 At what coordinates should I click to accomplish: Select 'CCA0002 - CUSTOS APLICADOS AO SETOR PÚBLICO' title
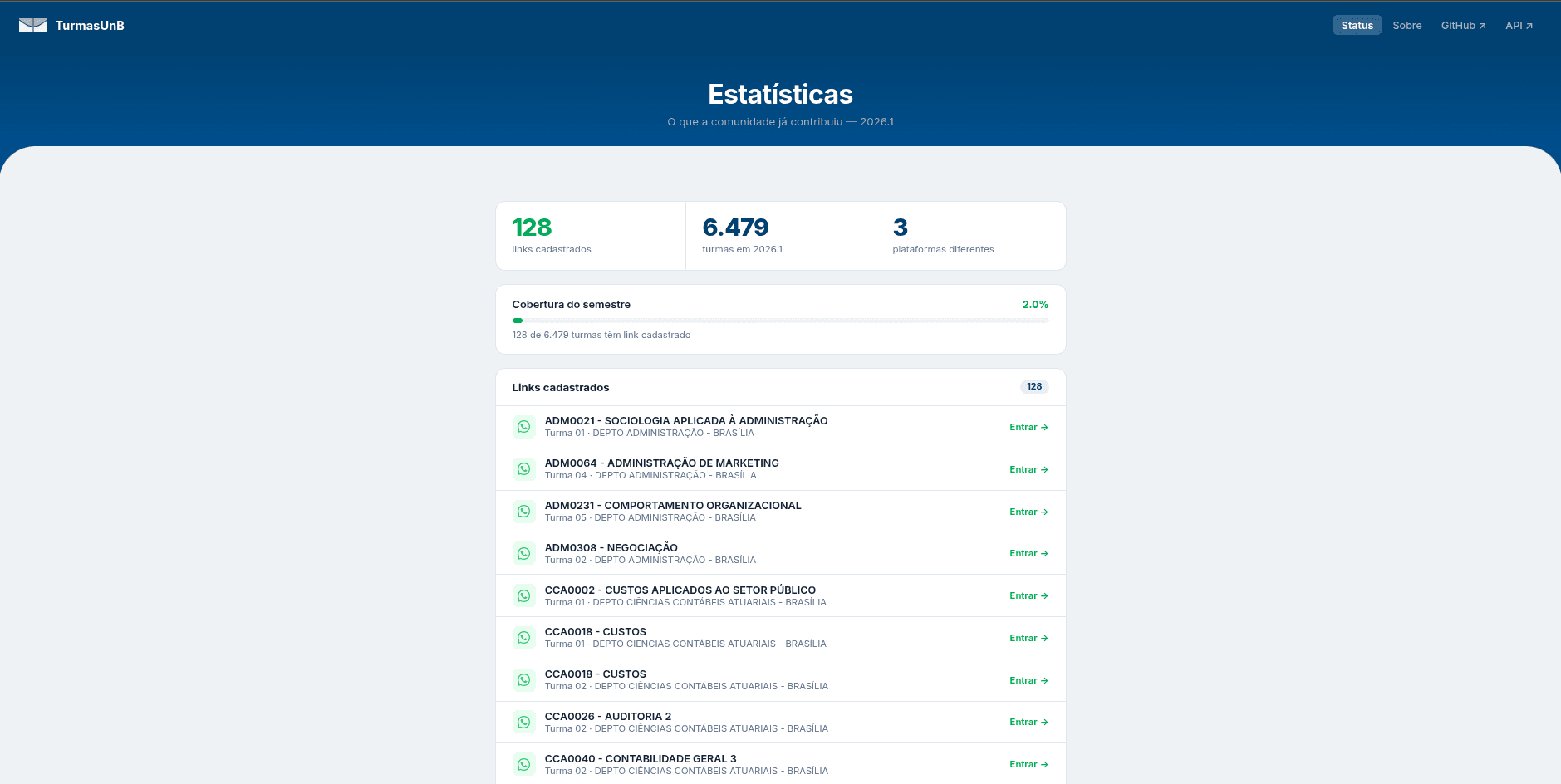click(680, 590)
